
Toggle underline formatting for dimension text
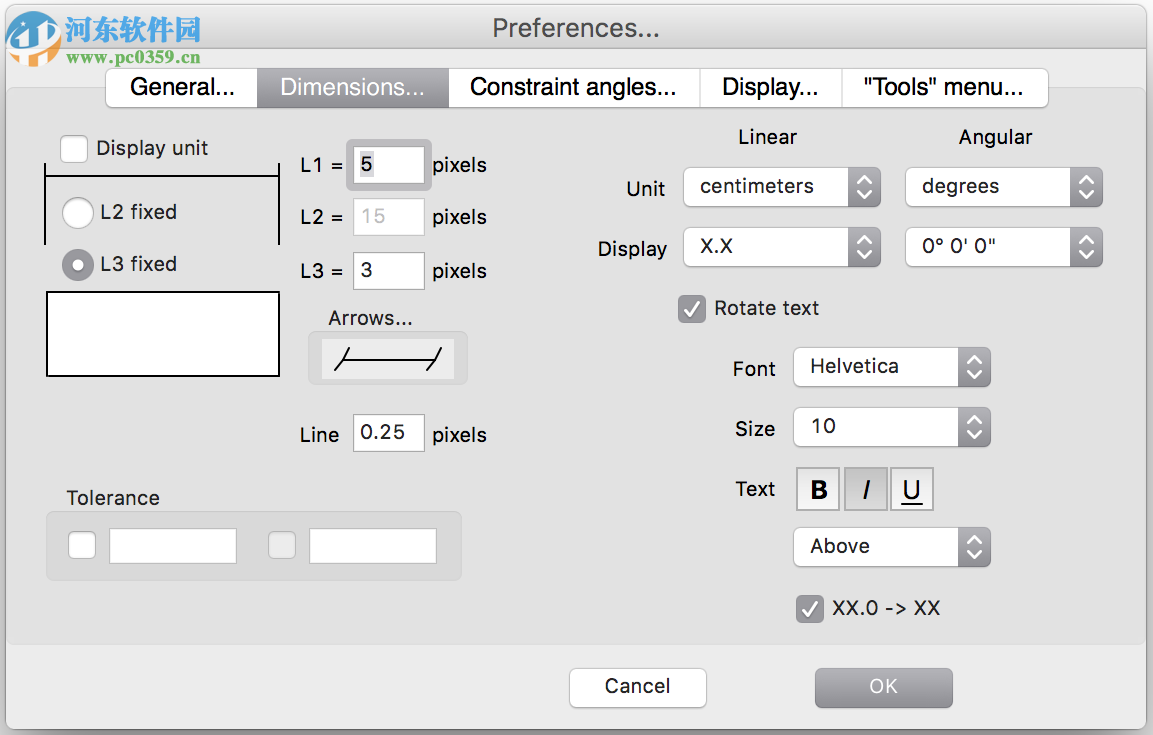(911, 488)
